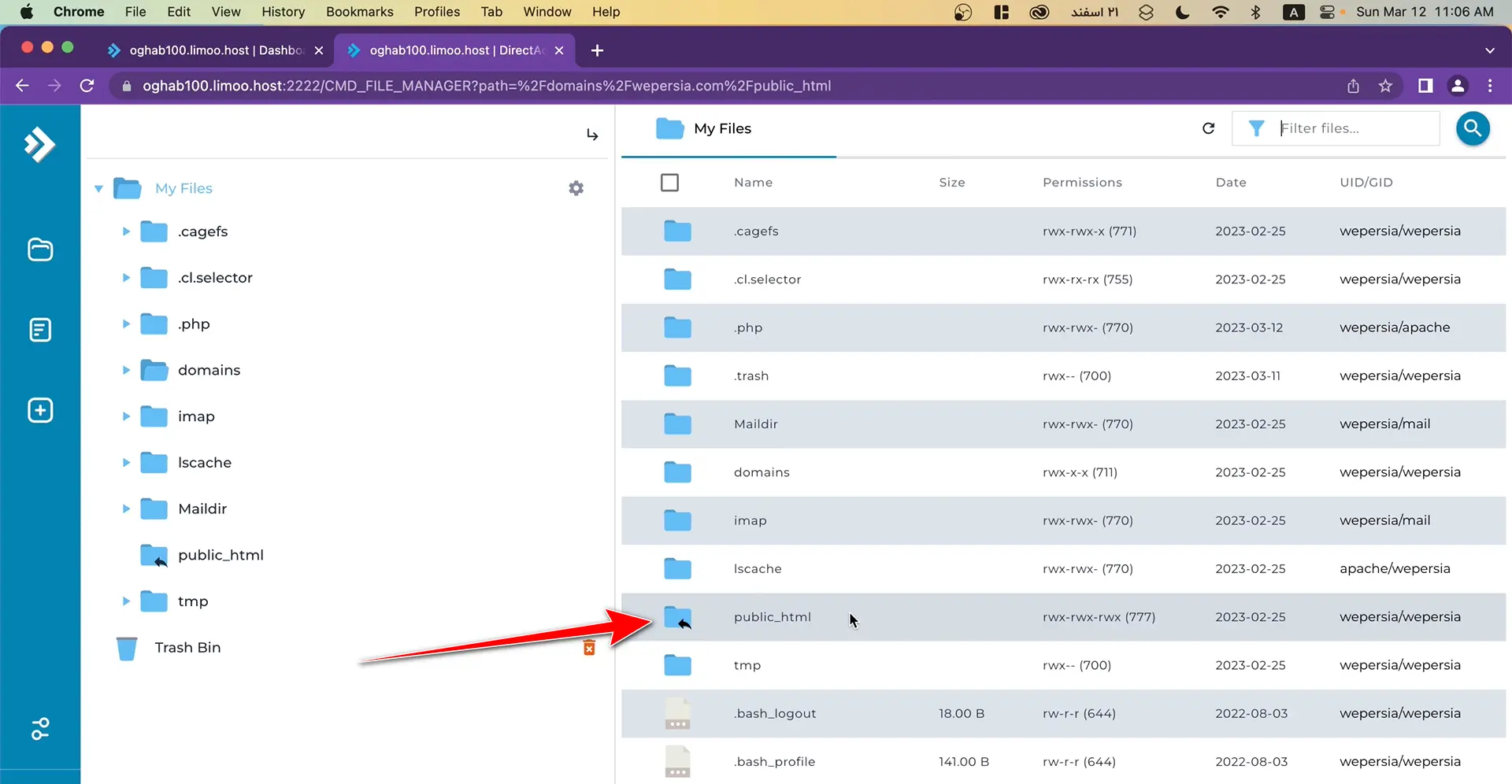The height and width of the screenshot is (784, 1512).
Task: Select the .bash_logout file icon
Action: point(677,714)
